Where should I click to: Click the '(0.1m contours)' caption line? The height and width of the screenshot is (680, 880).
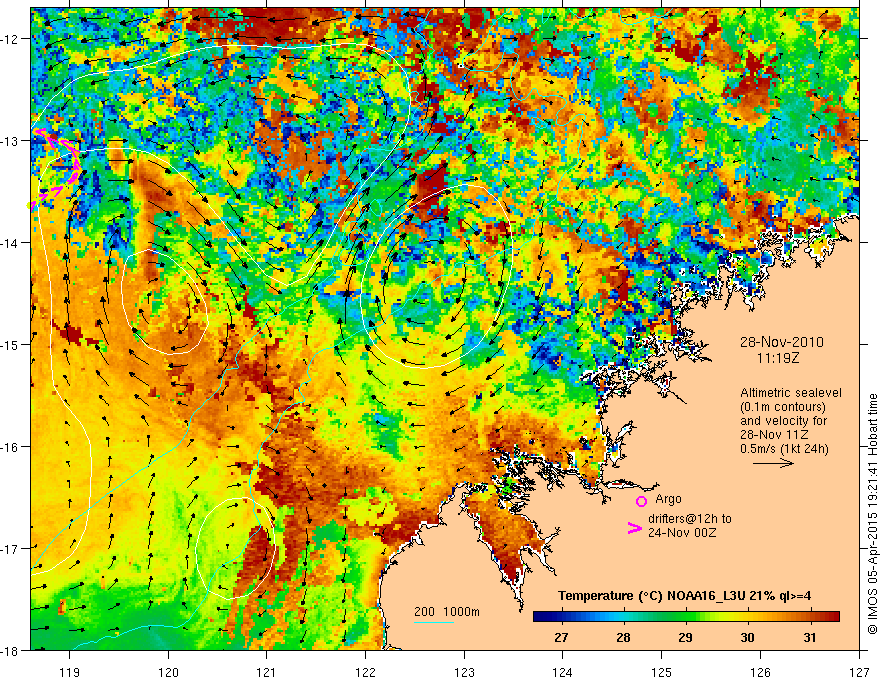[x=783, y=407]
